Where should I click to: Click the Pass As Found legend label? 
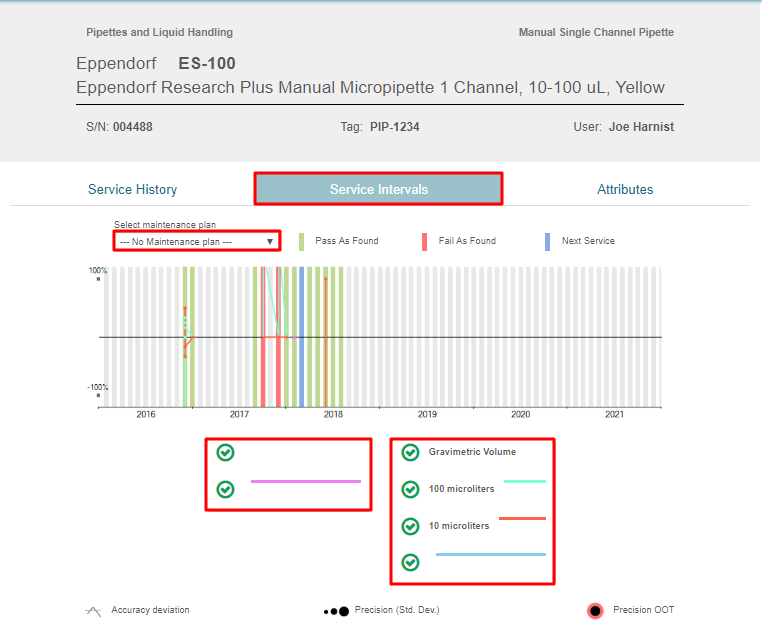point(346,241)
